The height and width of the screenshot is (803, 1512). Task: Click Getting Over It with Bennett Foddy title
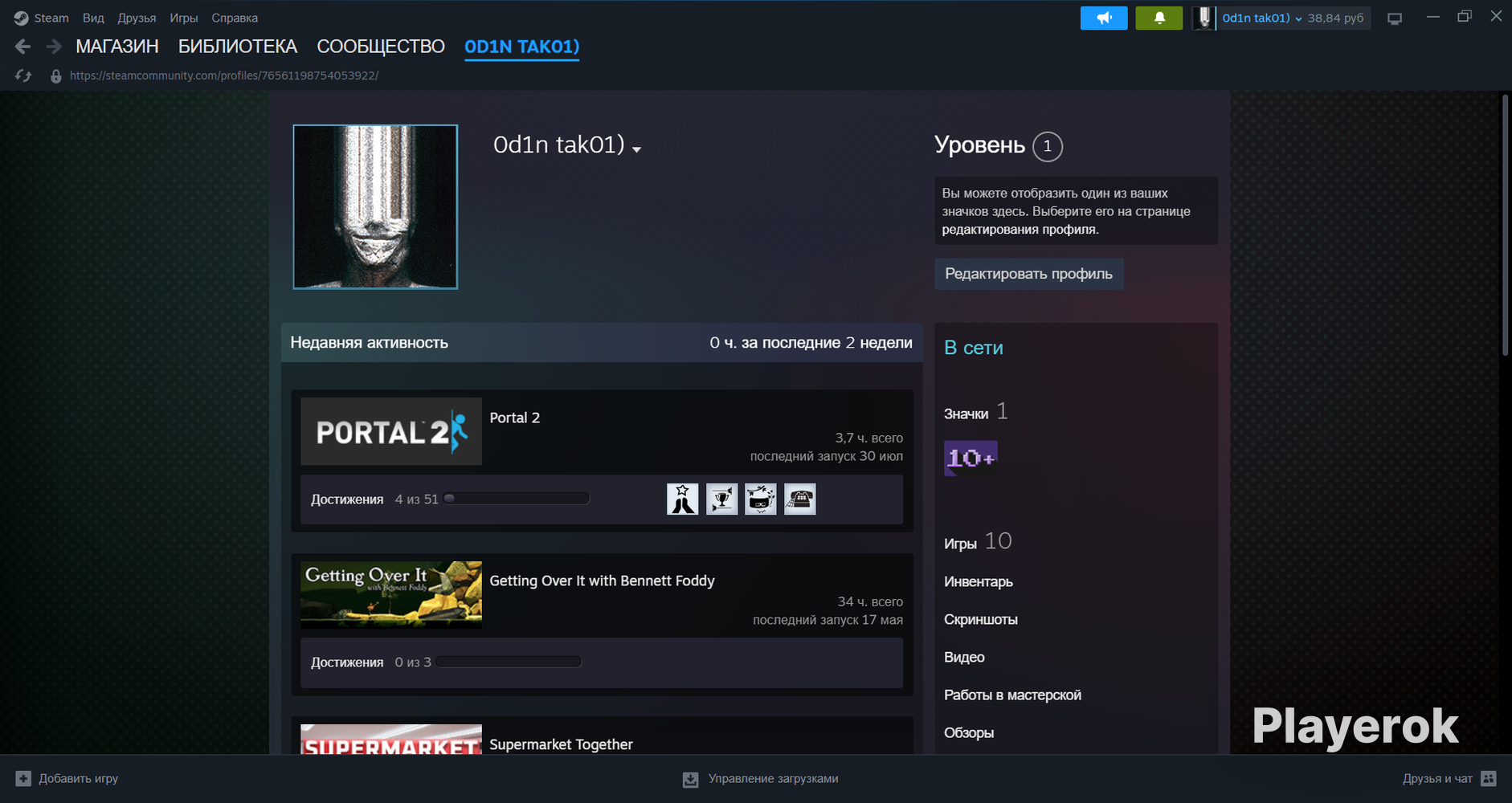[x=602, y=581]
